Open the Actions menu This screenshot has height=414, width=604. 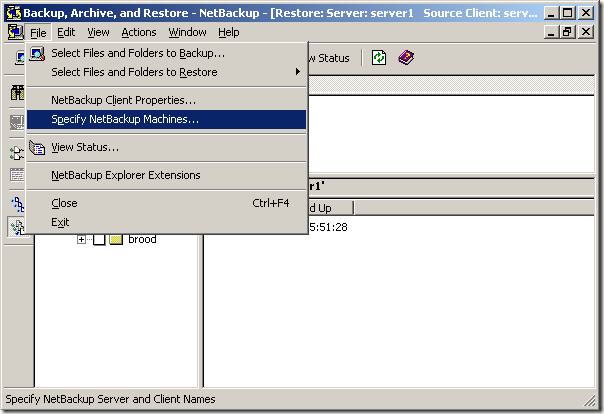139,32
